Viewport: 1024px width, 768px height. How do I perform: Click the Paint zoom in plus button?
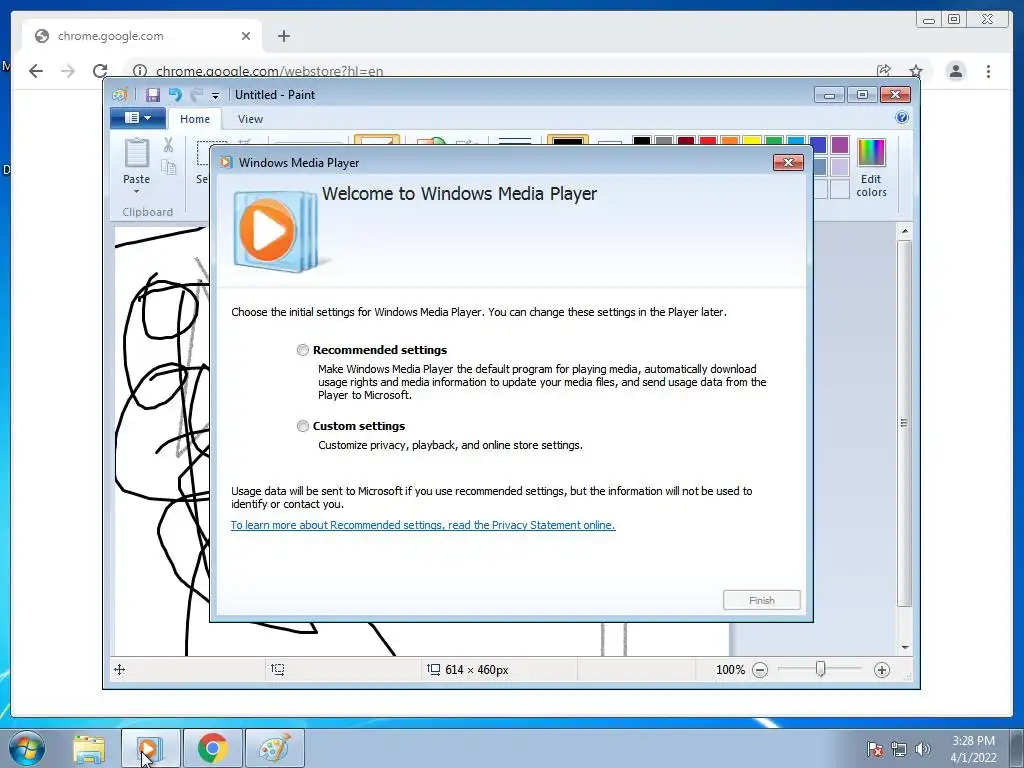[882, 670]
